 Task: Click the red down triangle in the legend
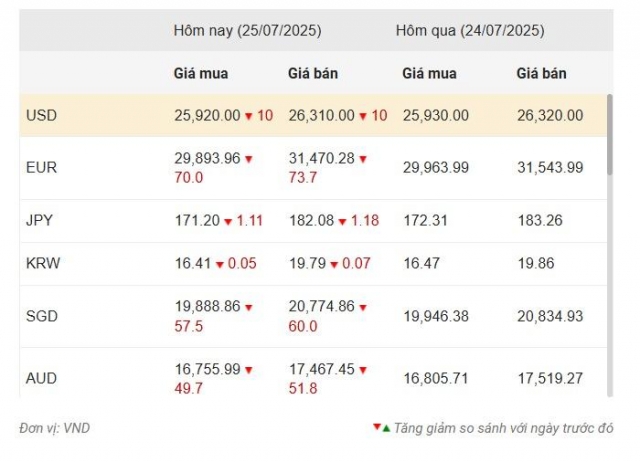click(378, 427)
